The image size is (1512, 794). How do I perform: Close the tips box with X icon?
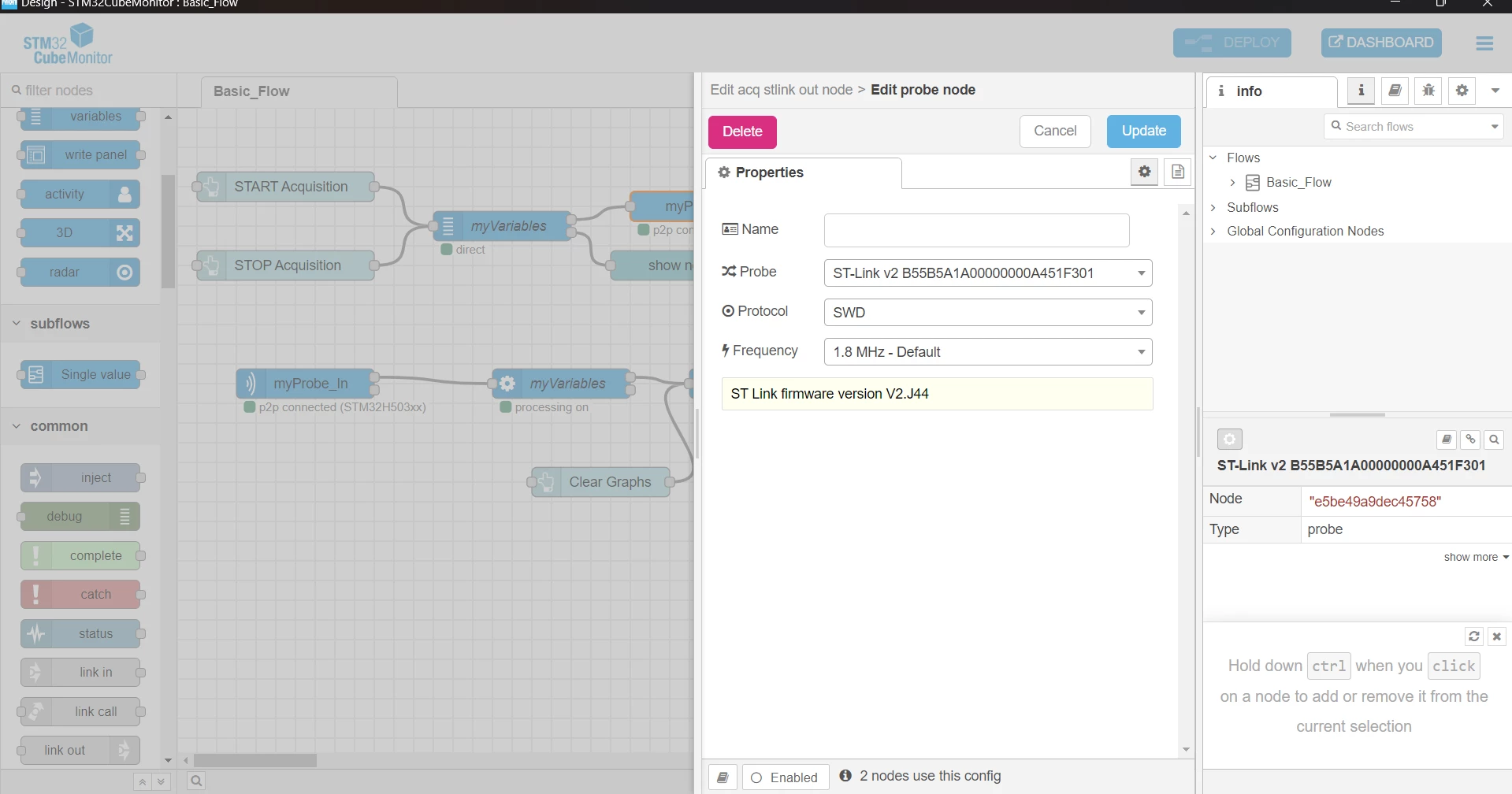[x=1497, y=636]
